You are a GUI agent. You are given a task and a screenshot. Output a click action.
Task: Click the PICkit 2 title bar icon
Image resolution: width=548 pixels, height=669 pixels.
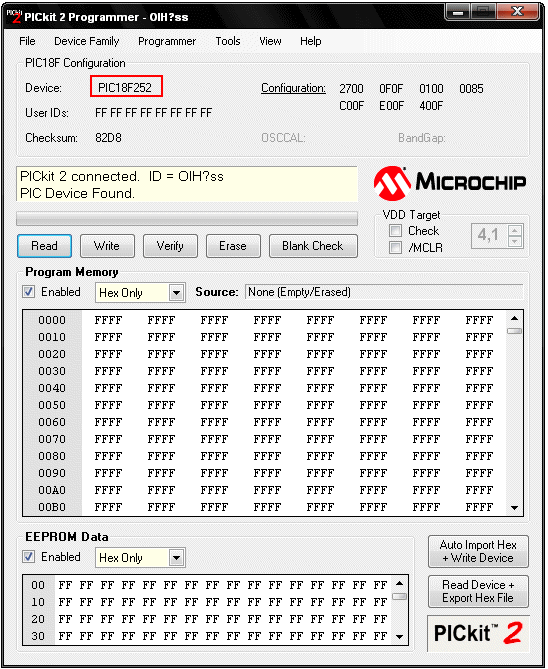tap(14, 16)
